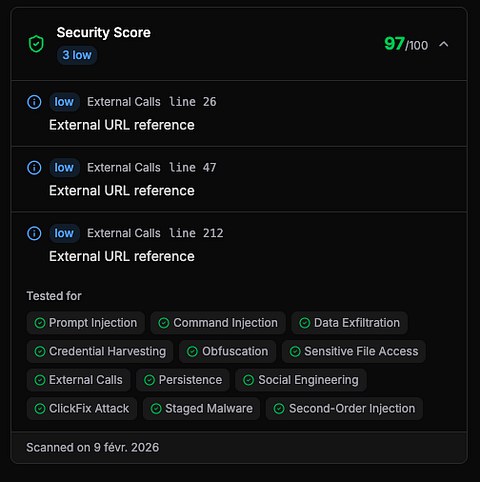The height and width of the screenshot is (482, 480).
Task: Click the green shield Security Score icon
Action: click(36, 44)
